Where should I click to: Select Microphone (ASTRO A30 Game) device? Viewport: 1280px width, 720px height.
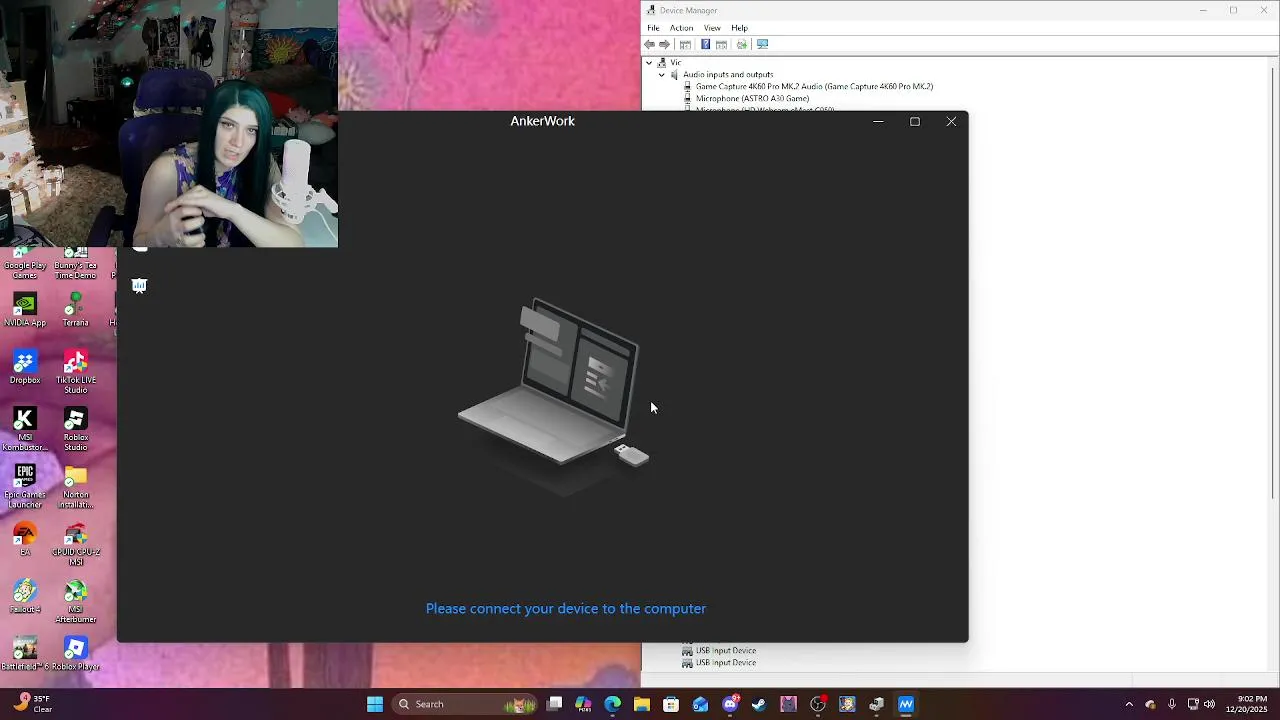click(x=752, y=99)
